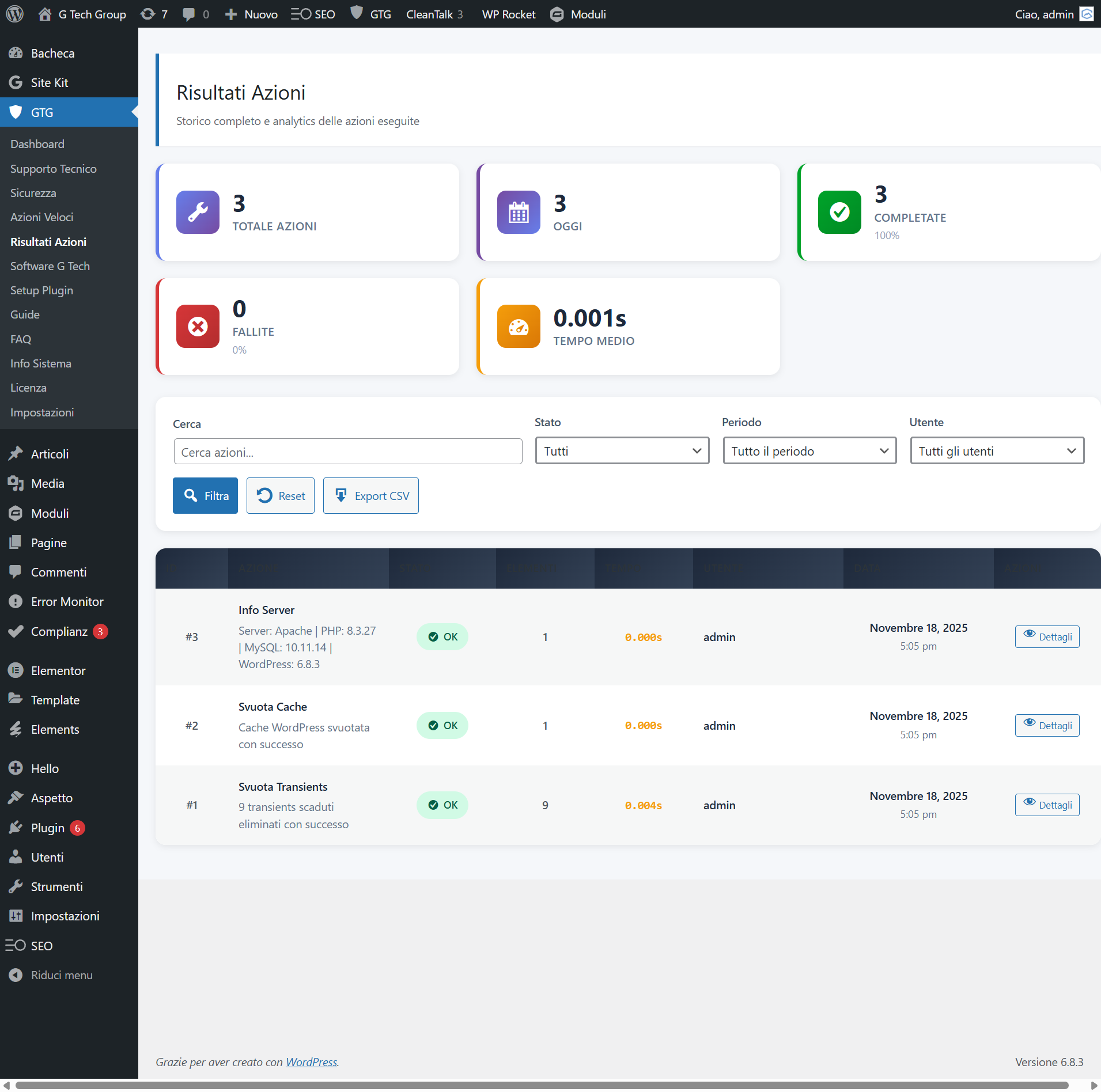This screenshot has width=1101, height=1092.
Task: Show details for Svuota Cache action
Action: pos(1047,725)
